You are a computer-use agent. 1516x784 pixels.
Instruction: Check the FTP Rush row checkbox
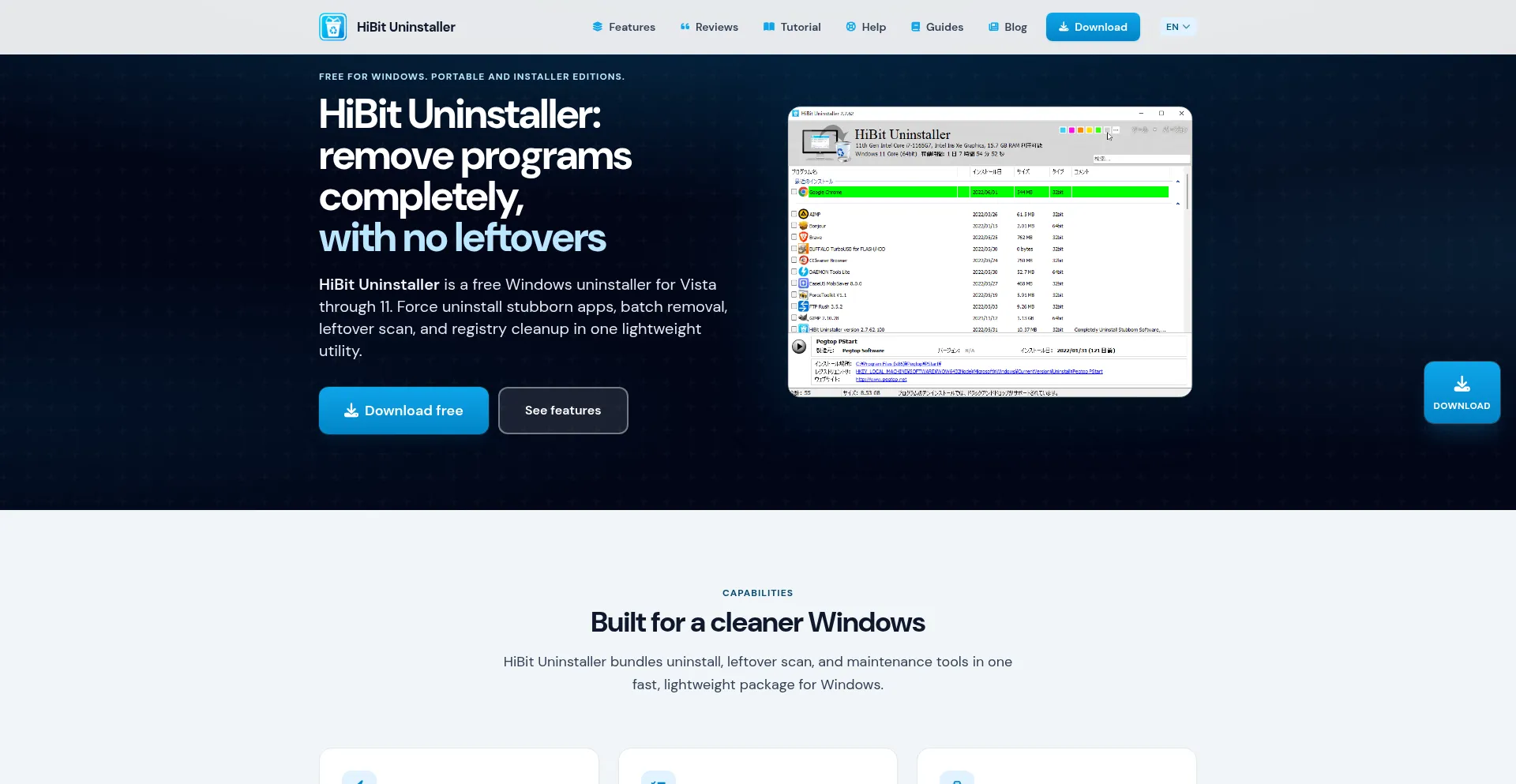794,306
